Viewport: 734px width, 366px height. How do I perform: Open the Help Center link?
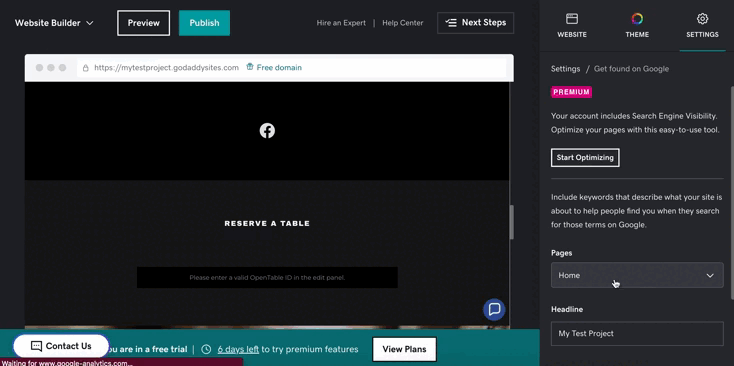point(403,23)
